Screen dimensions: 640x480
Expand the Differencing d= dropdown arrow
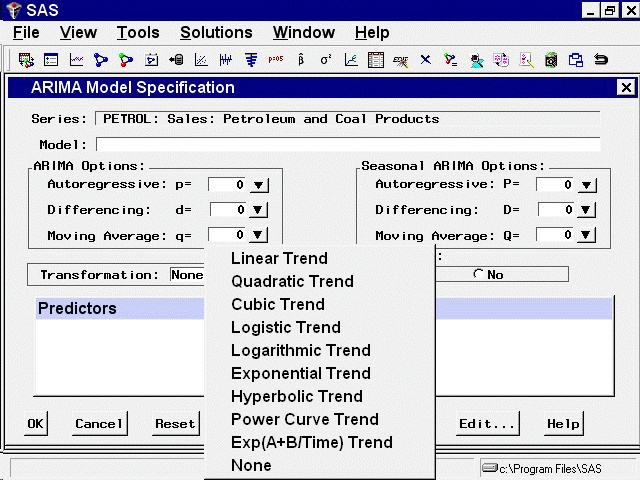pos(258,210)
